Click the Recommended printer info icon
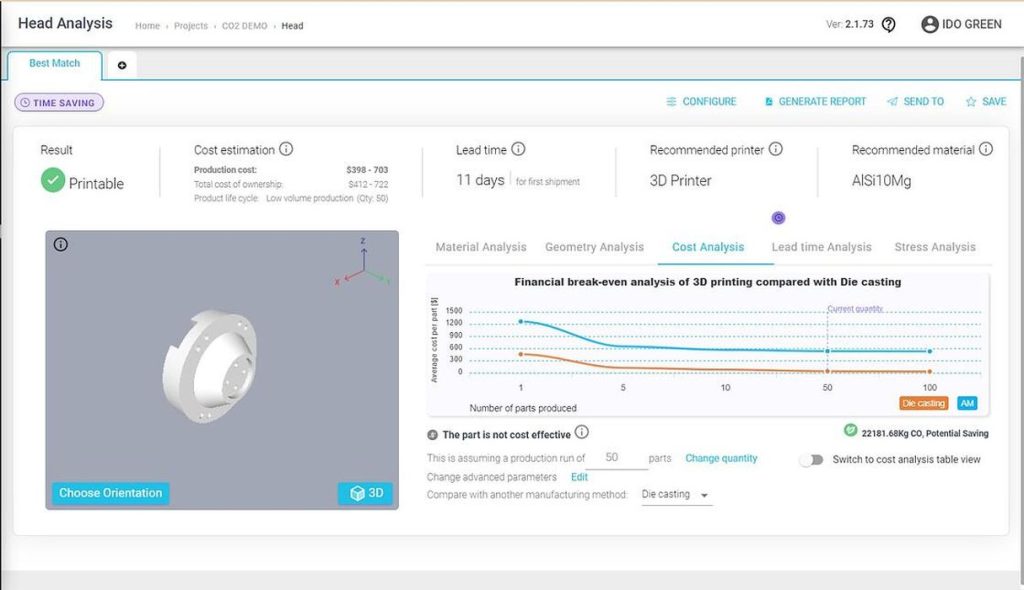The height and width of the screenshot is (590, 1024). pyautogui.click(x=775, y=149)
